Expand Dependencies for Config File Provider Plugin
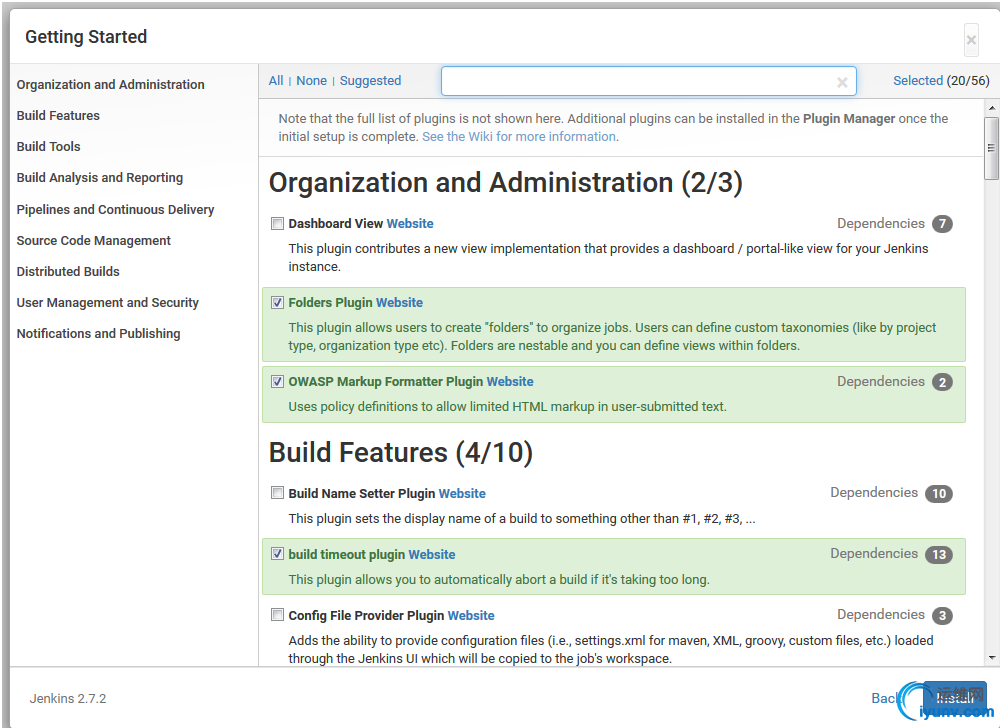 pos(894,615)
